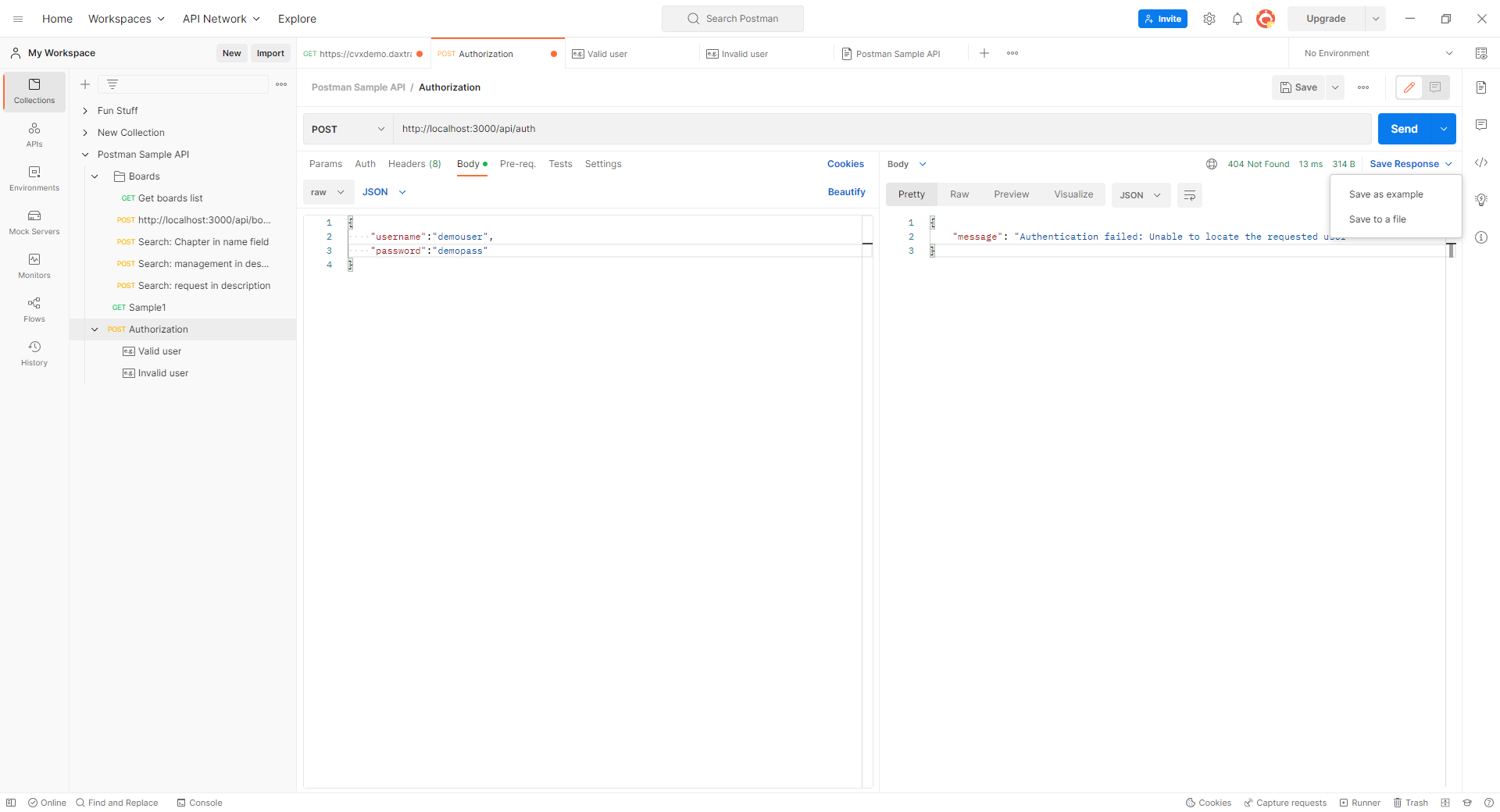The image size is (1500, 812).
Task: Toggle line wrap in response
Action: coord(1190,195)
